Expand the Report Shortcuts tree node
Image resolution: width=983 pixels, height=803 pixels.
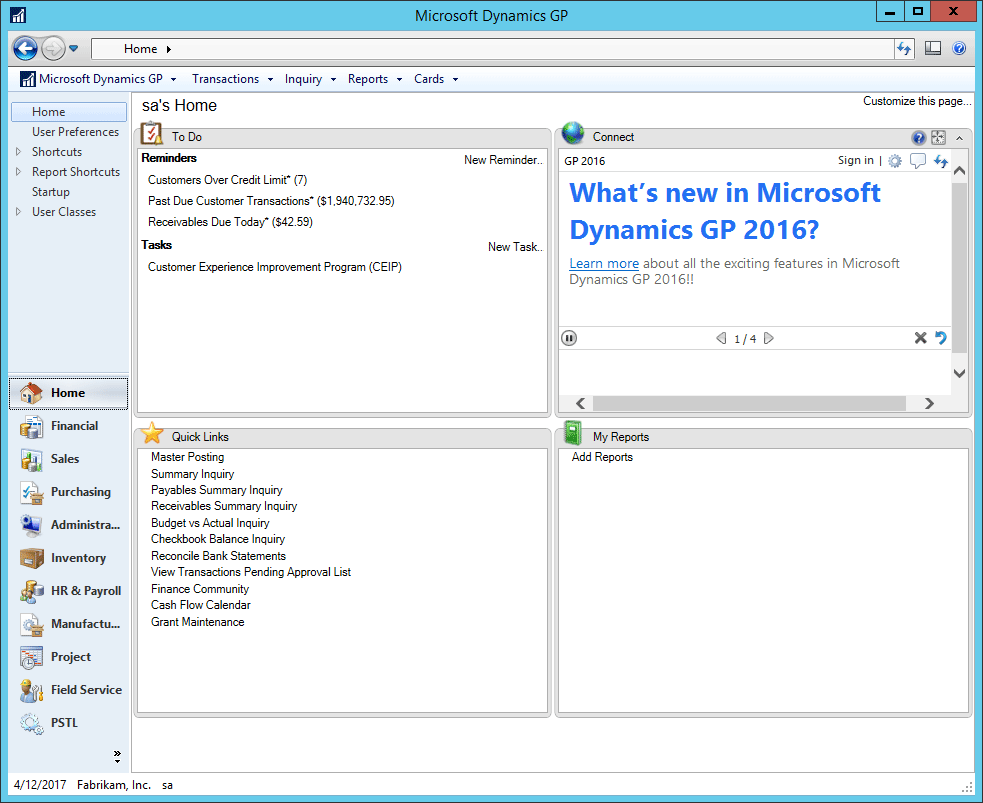[18, 172]
